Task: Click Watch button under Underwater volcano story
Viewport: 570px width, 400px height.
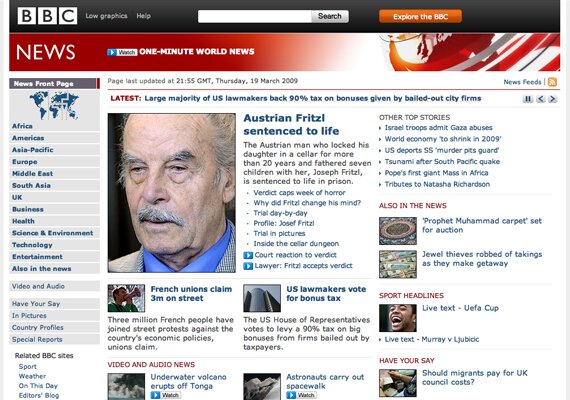Action: point(165,395)
